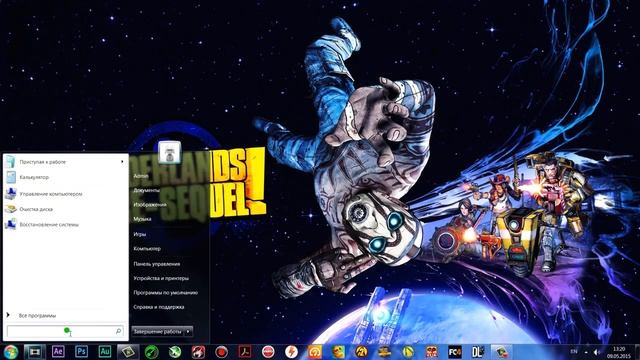Click the user account picture
The image size is (640, 360).
[169, 152]
